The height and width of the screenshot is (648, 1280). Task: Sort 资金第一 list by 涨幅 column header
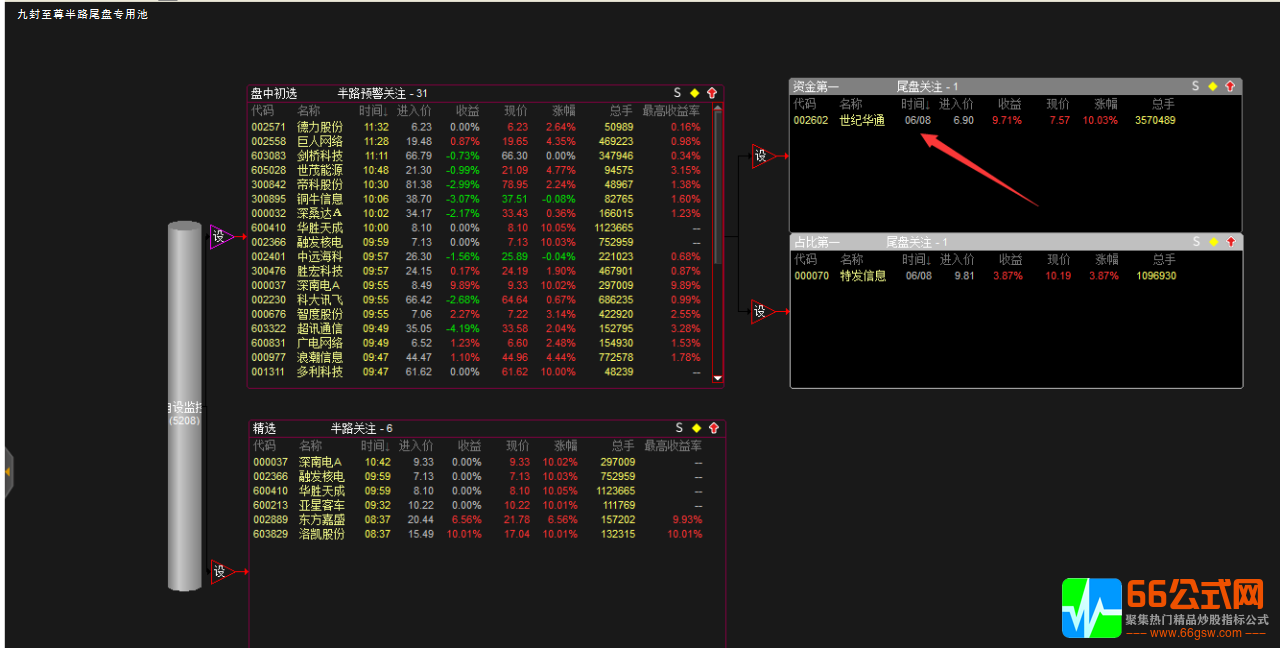1105,104
